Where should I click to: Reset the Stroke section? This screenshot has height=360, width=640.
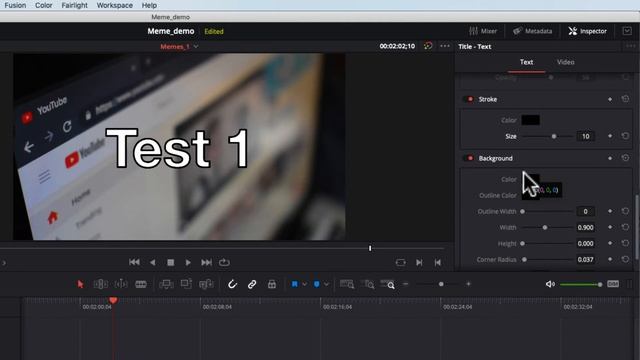pos(625,99)
